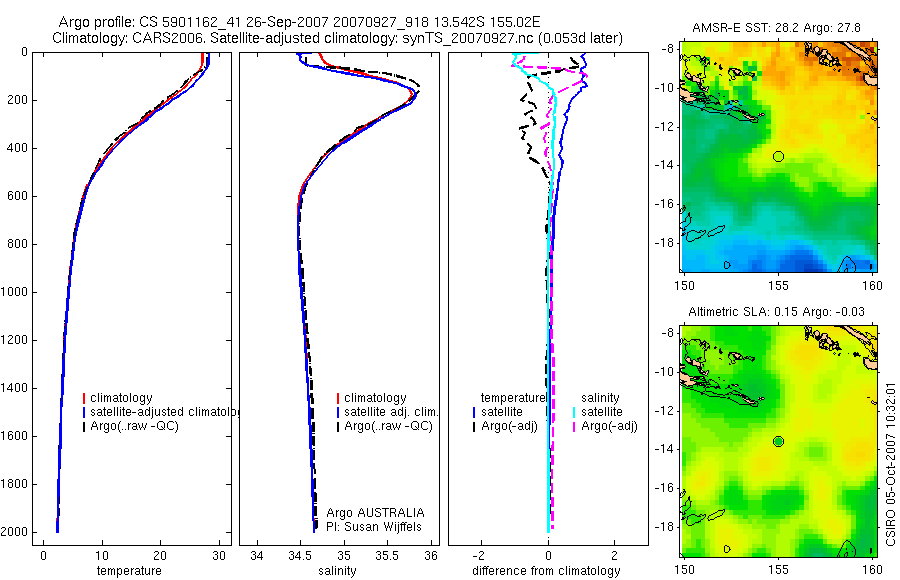
Task: Click 'Argo(..raw -QC)' in the salinity plot legend
Action: point(388,426)
